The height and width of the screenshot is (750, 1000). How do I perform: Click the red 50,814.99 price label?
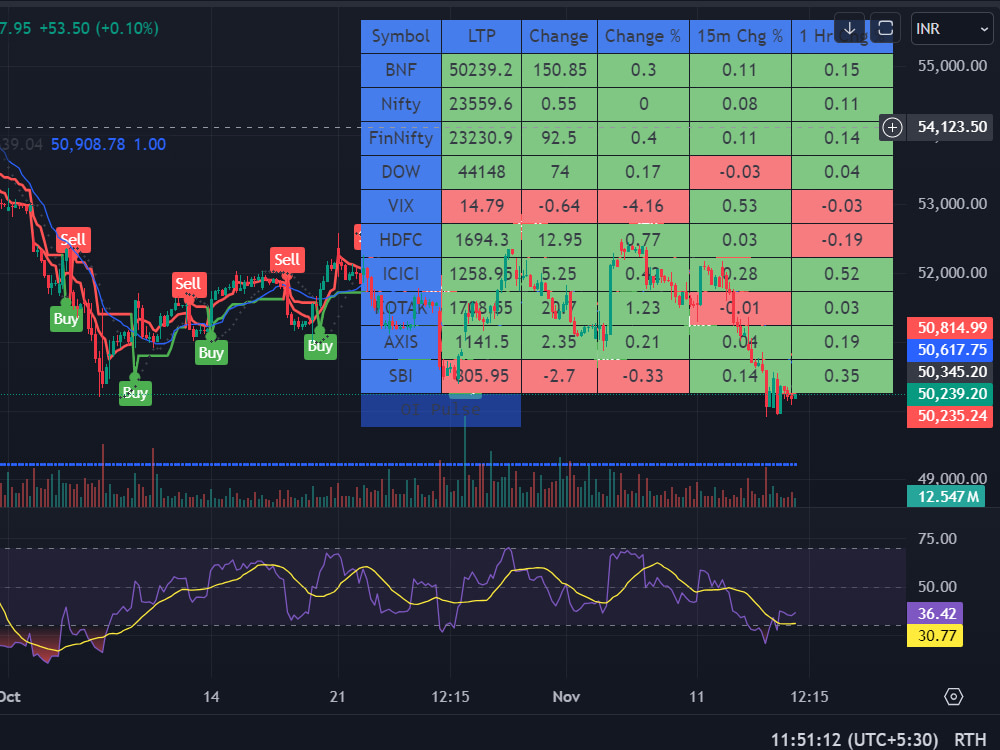pos(950,328)
